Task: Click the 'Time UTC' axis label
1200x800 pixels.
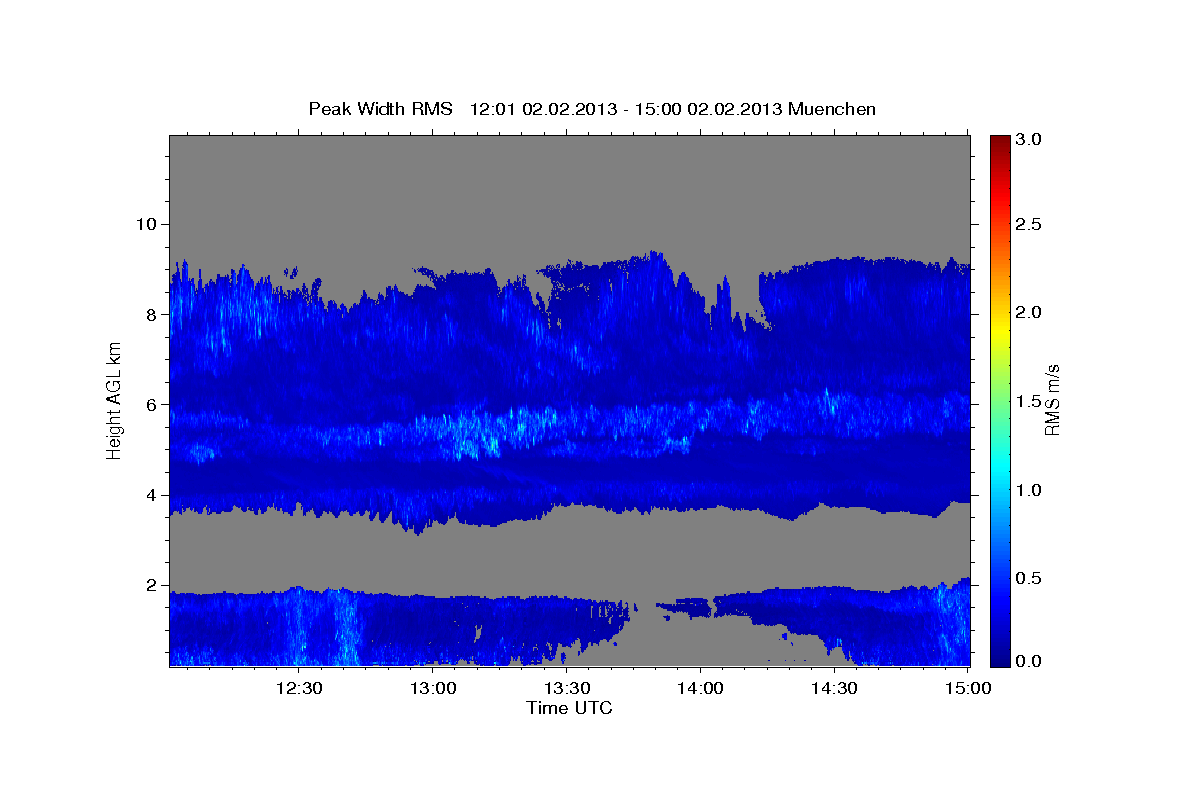Action: pyautogui.click(x=569, y=708)
